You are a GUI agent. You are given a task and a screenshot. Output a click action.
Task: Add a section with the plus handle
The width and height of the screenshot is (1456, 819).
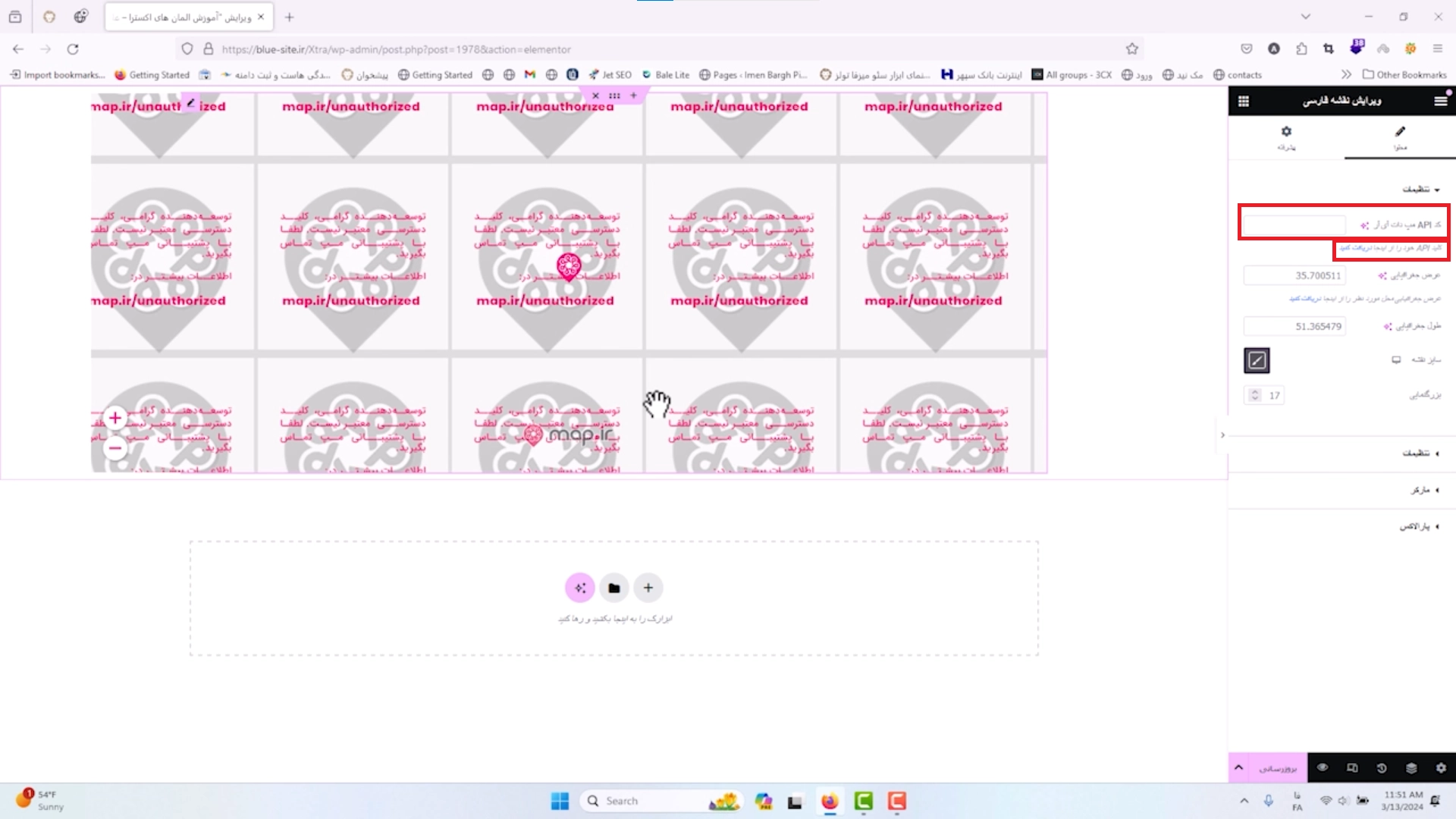pos(633,96)
